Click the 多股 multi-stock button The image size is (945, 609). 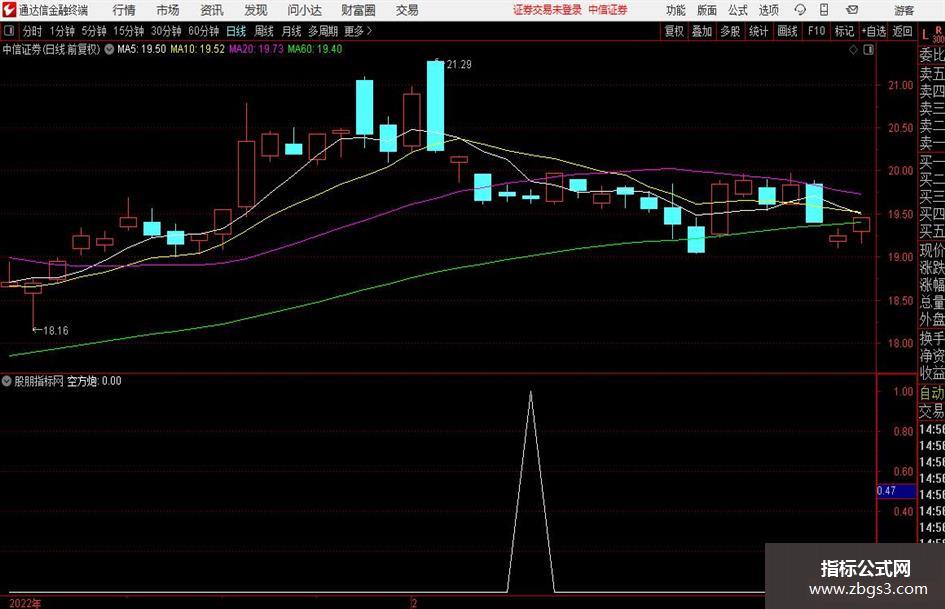[730, 31]
